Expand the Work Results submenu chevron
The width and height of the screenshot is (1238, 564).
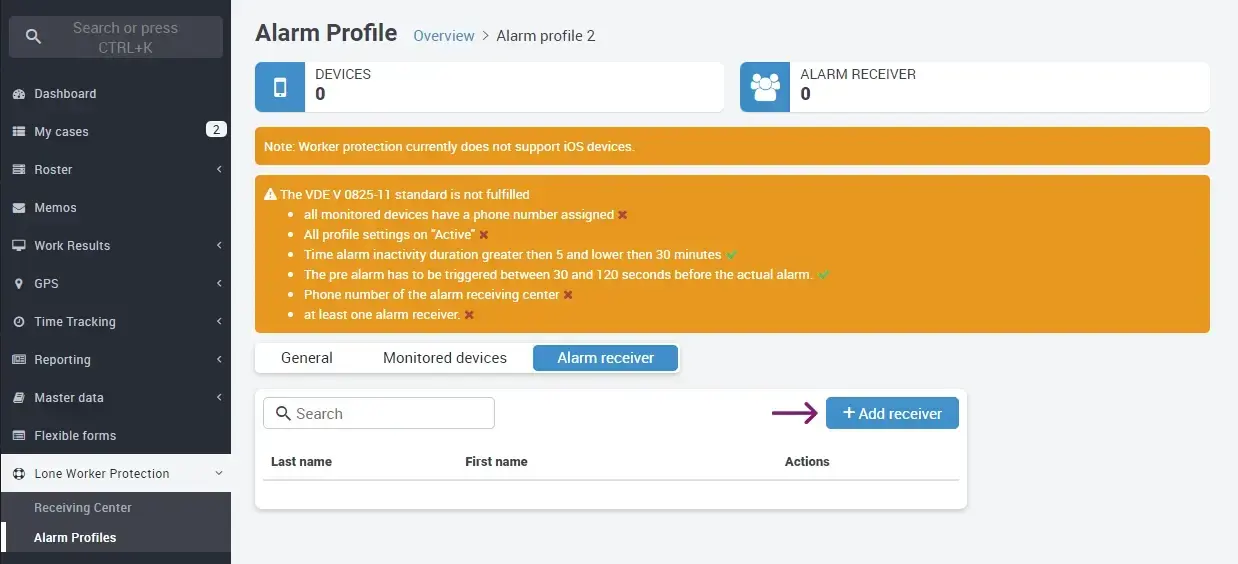(x=219, y=246)
